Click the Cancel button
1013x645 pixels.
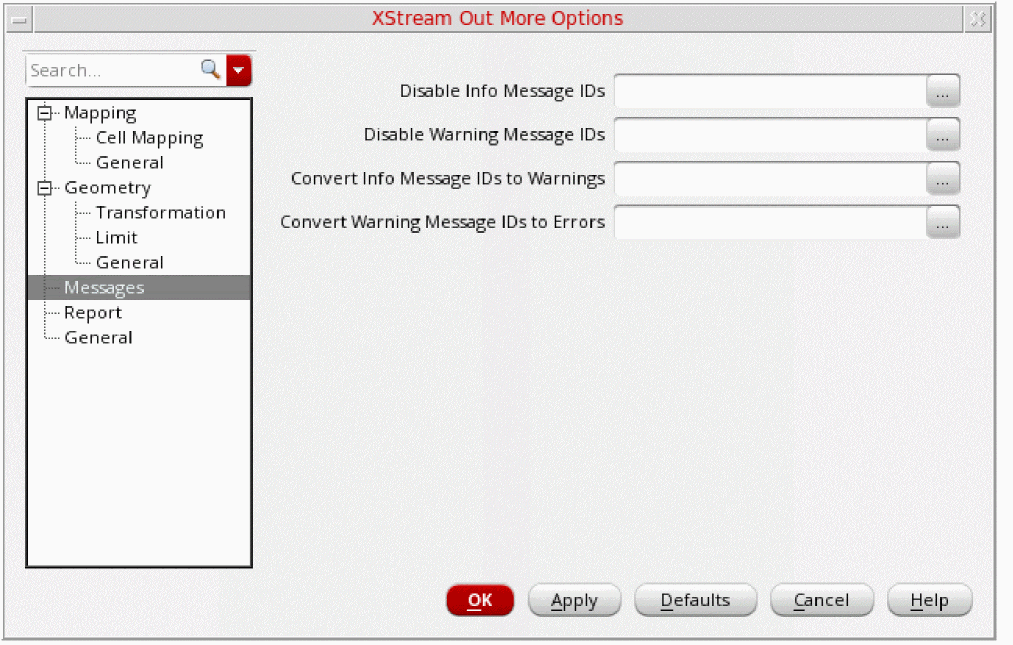click(822, 600)
